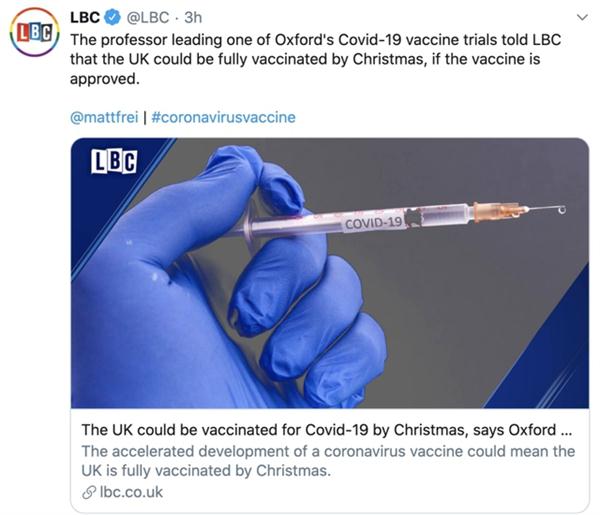Open the lbc.co.uk domain link
The image size is (600, 515).
coord(130,492)
